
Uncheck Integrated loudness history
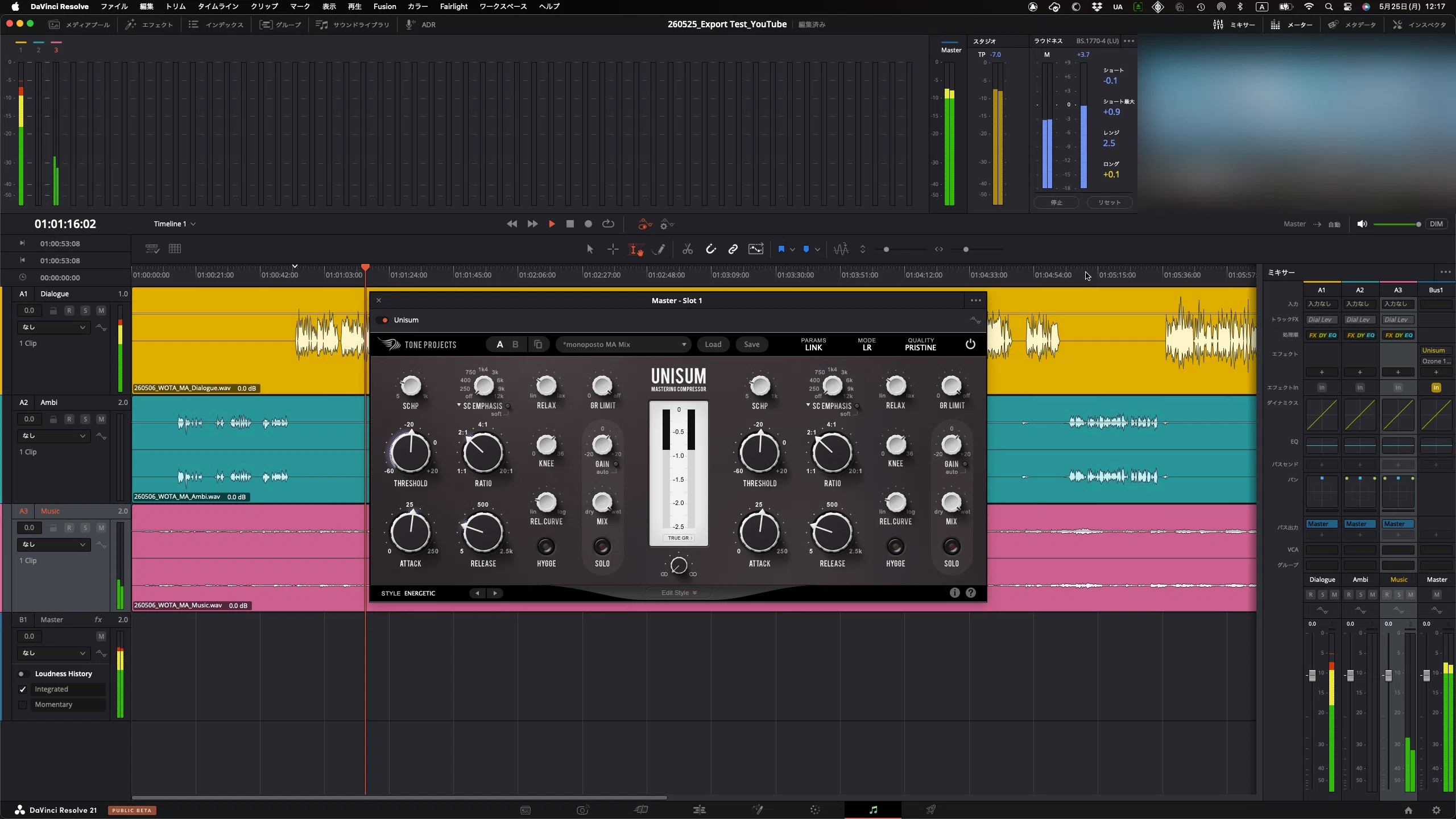pos(23,689)
